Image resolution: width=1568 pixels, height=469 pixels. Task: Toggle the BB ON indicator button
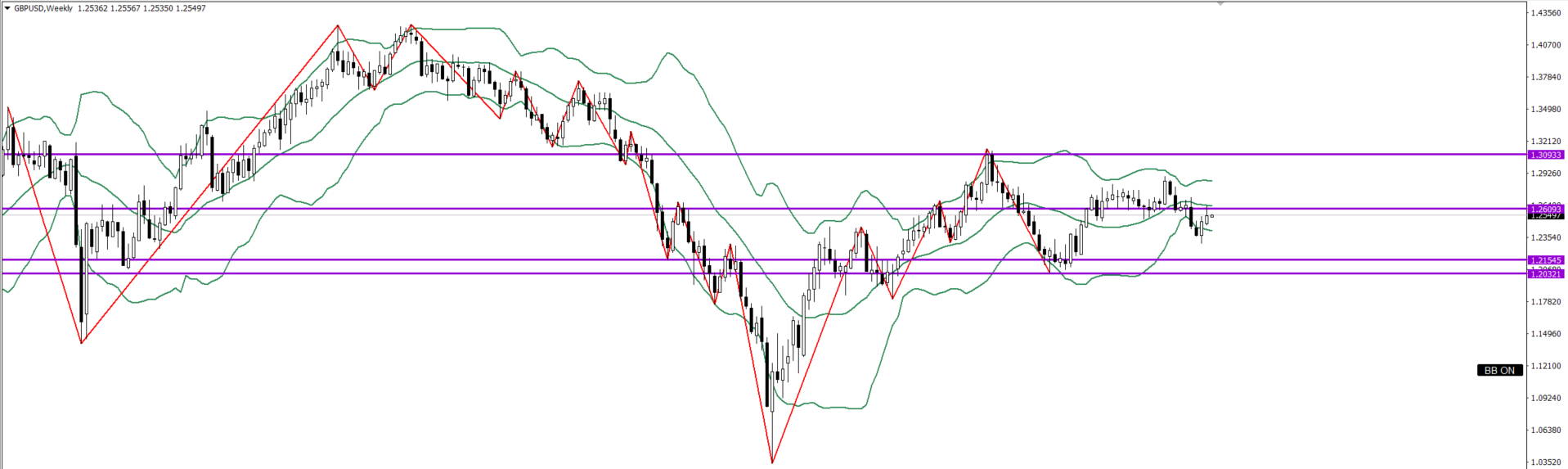1499,371
